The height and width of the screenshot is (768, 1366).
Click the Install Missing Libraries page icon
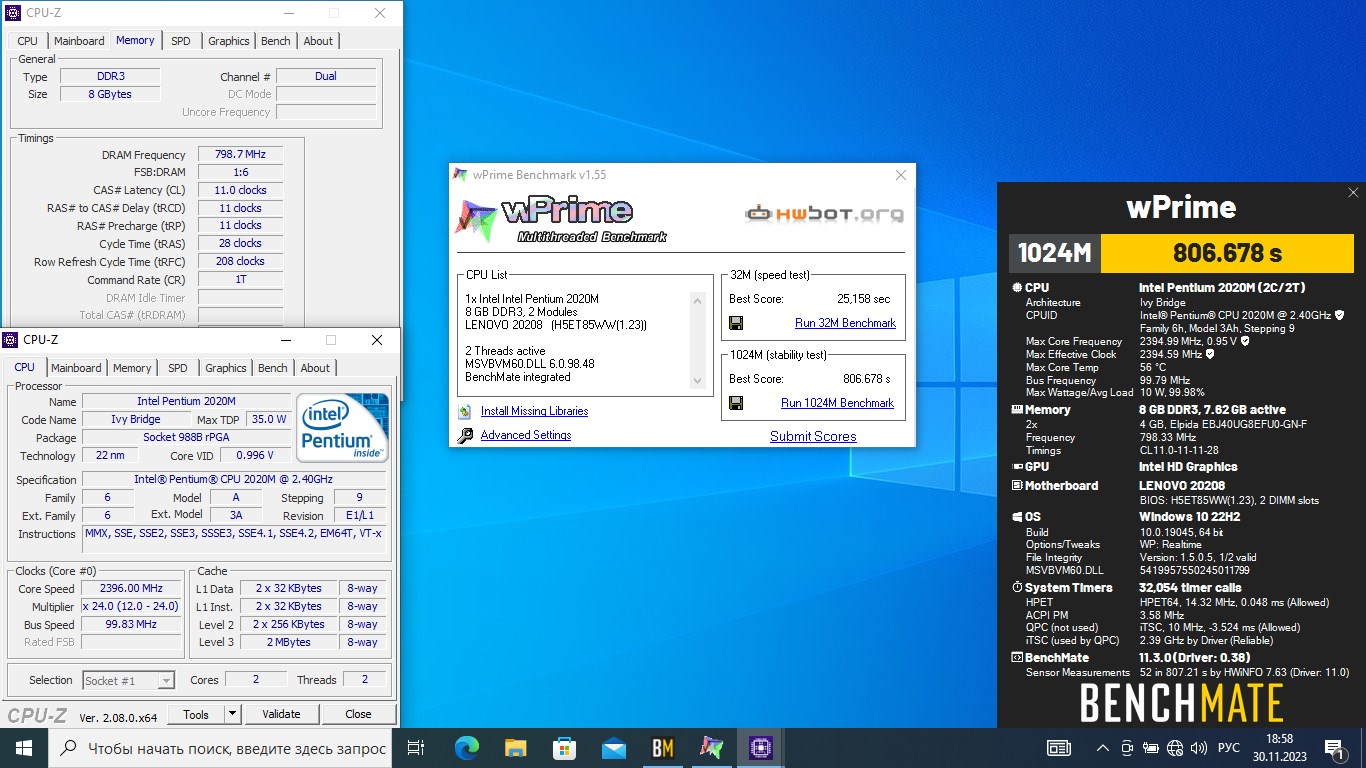click(465, 411)
